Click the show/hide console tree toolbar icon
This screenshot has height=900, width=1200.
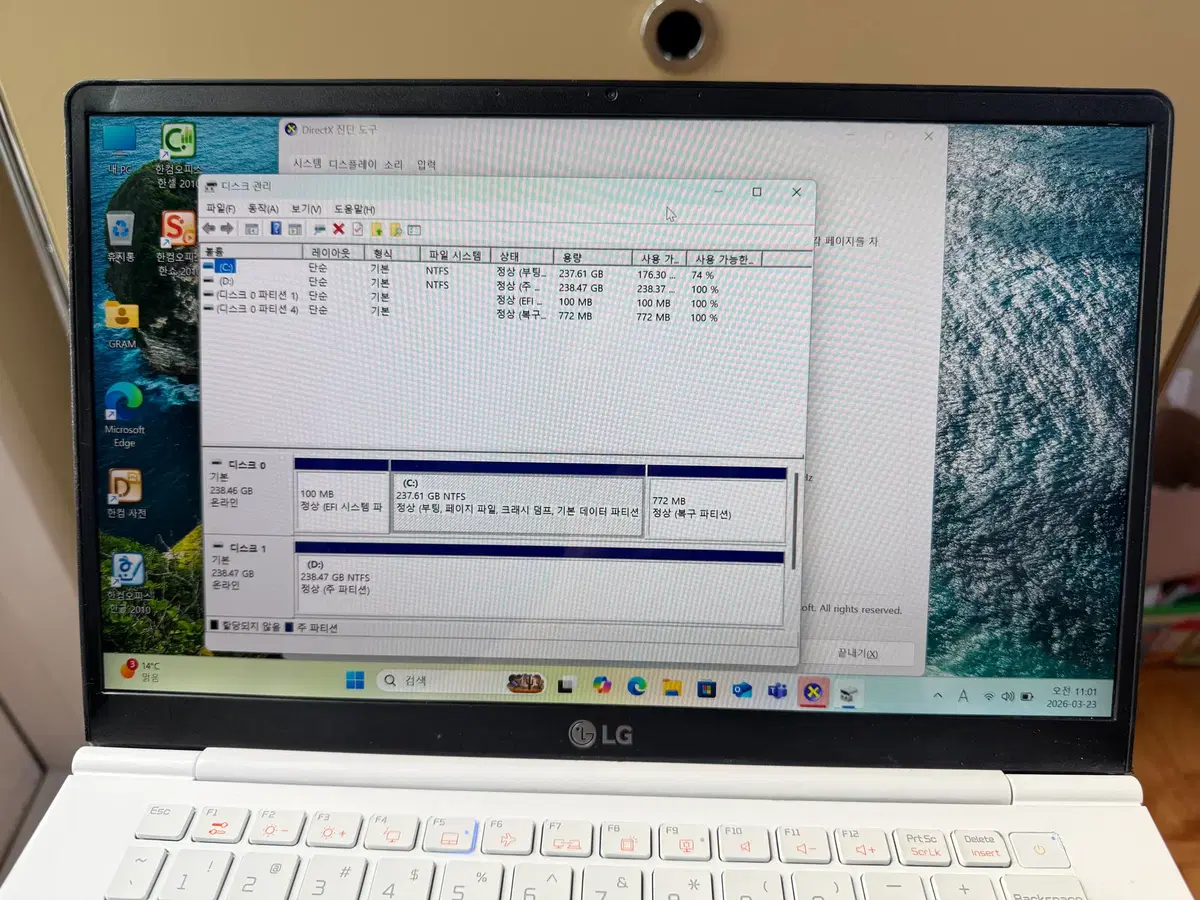pos(252,229)
